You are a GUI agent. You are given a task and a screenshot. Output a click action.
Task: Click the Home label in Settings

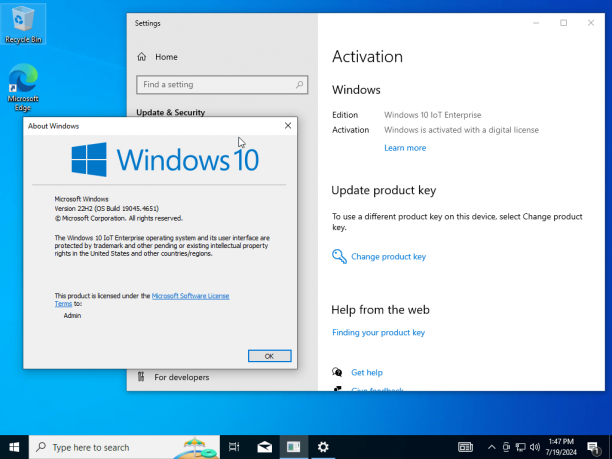tap(166, 57)
